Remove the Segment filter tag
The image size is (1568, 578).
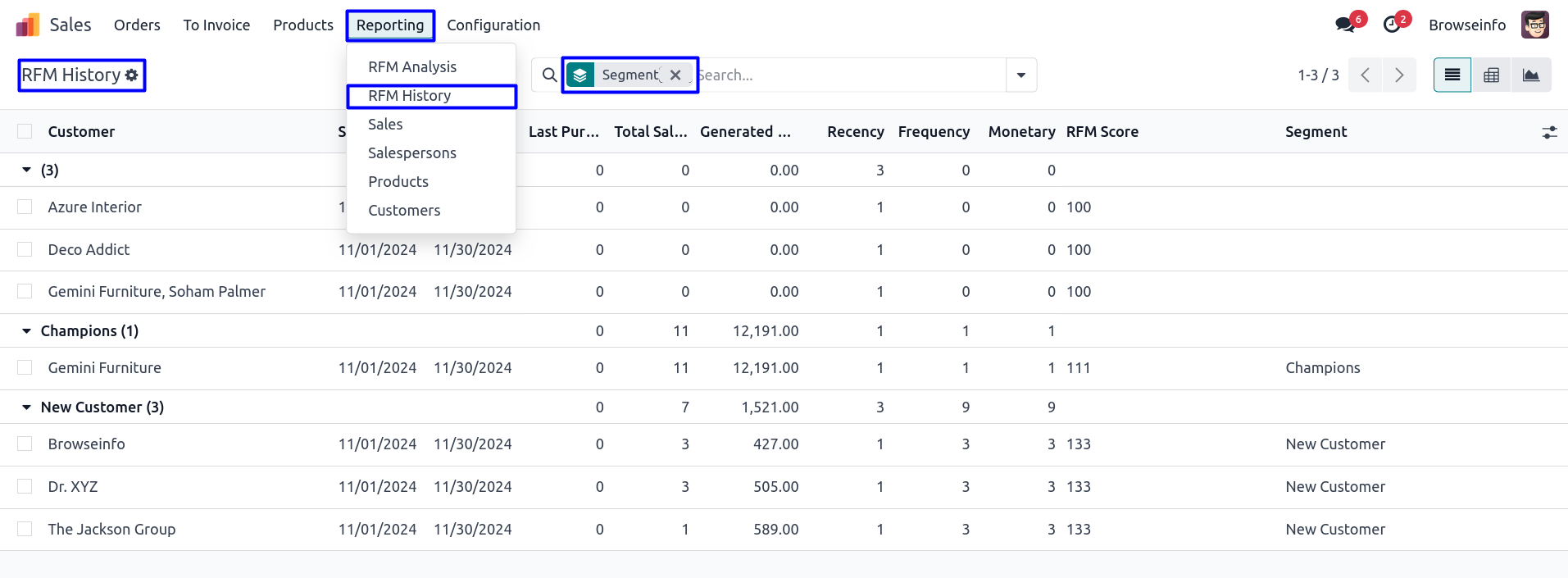(x=675, y=75)
